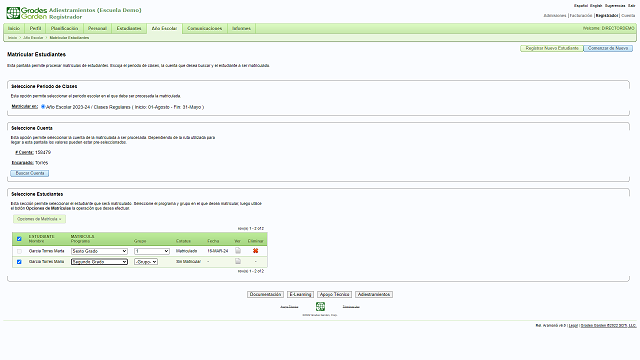The image size is (640, 360).
Task: Click the Legal link in footer
Action: click(x=573, y=326)
